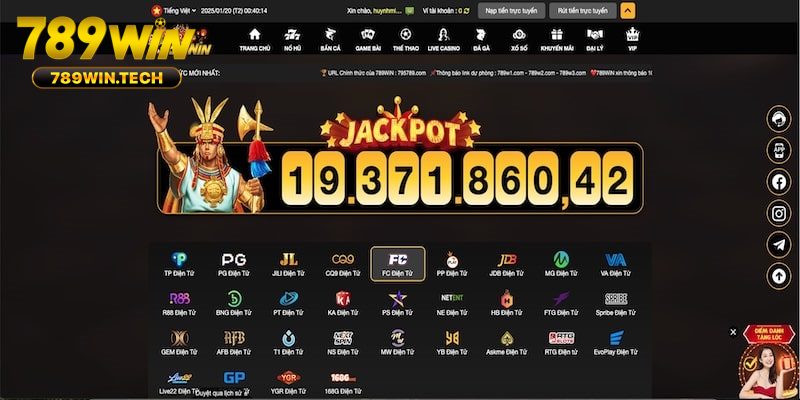
Task: Open the Telegram sidebar icon
Action: [779, 245]
